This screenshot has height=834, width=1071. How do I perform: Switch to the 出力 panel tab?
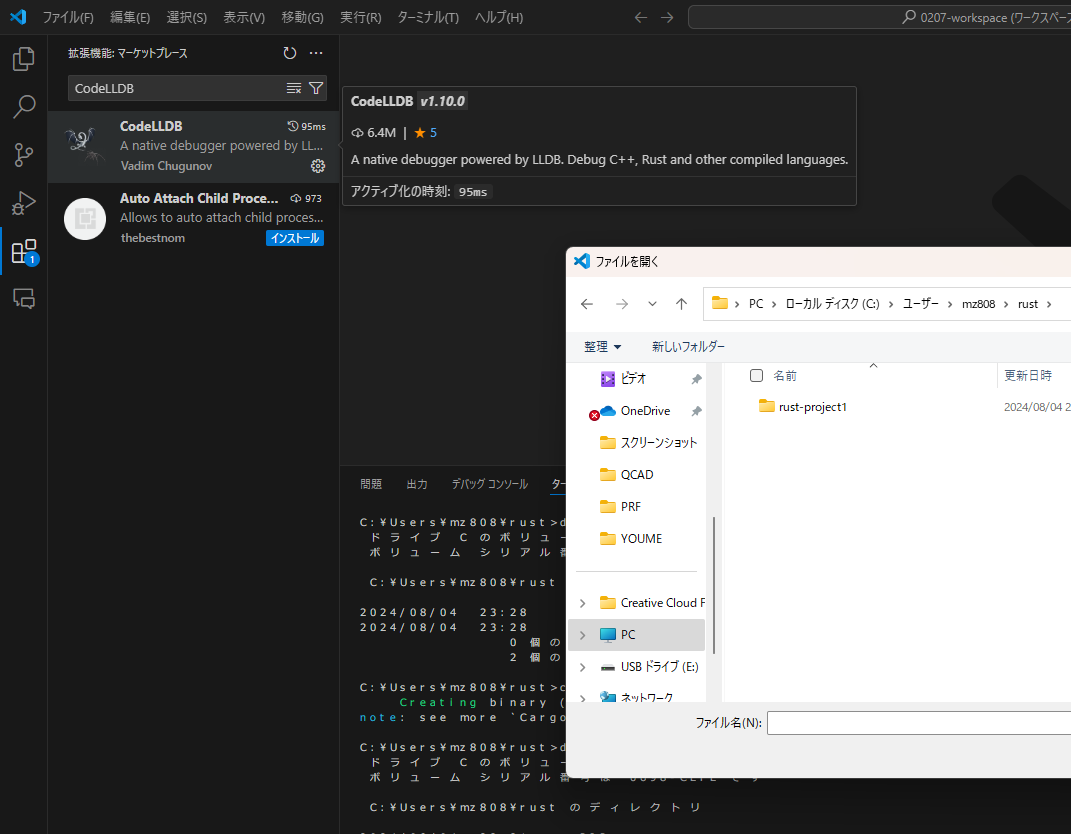coord(417,484)
